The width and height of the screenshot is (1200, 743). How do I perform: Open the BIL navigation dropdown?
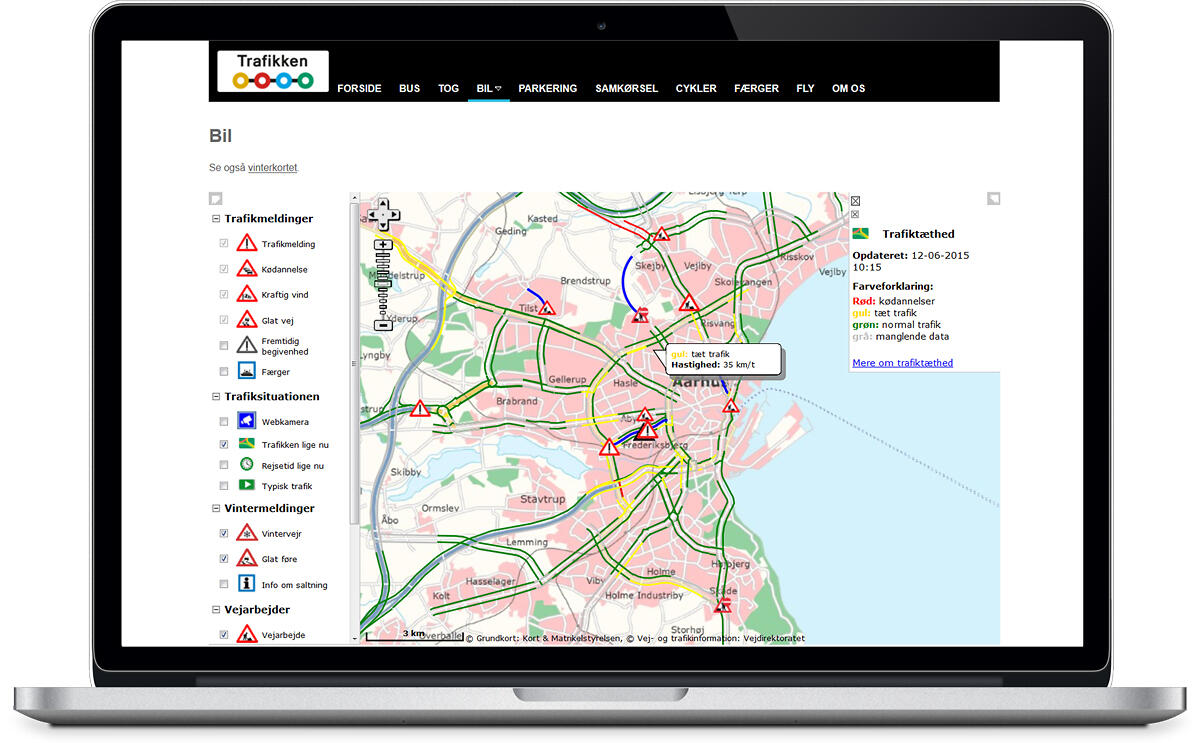coord(488,89)
